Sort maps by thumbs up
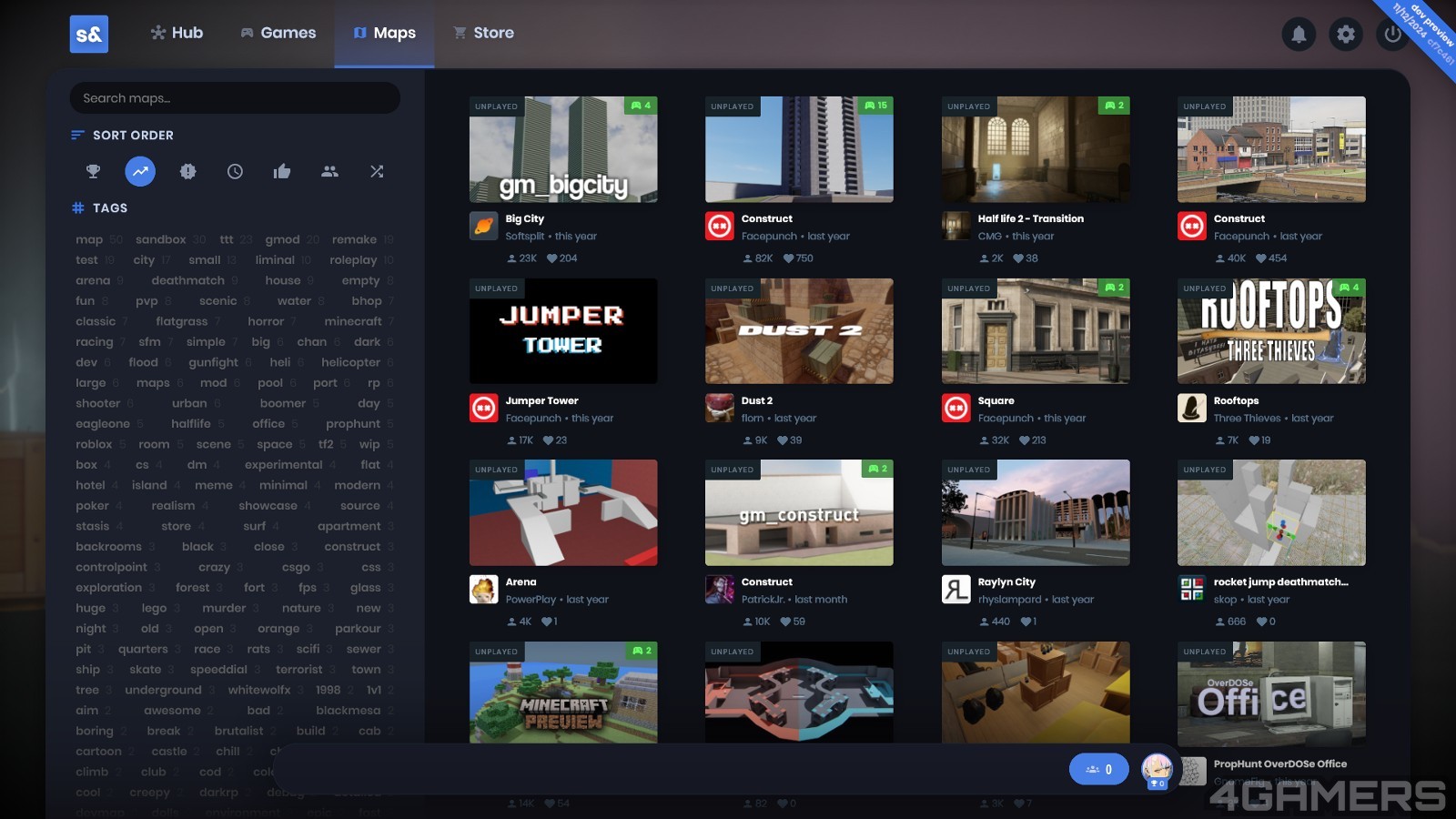The width and height of the screenshot is (1456, 819). click(x=282, y=171)
